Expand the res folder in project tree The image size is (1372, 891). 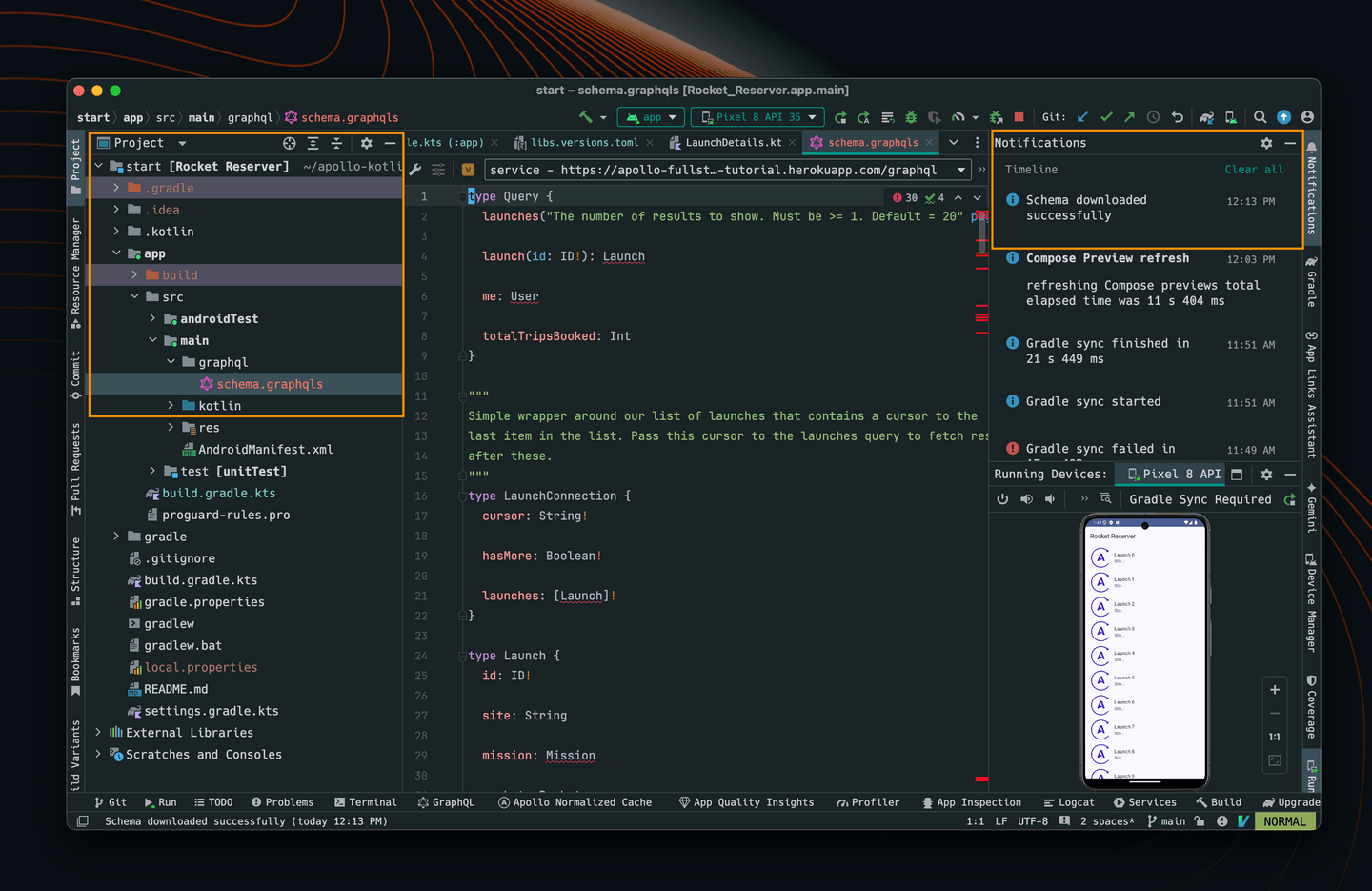pos(171,428)
